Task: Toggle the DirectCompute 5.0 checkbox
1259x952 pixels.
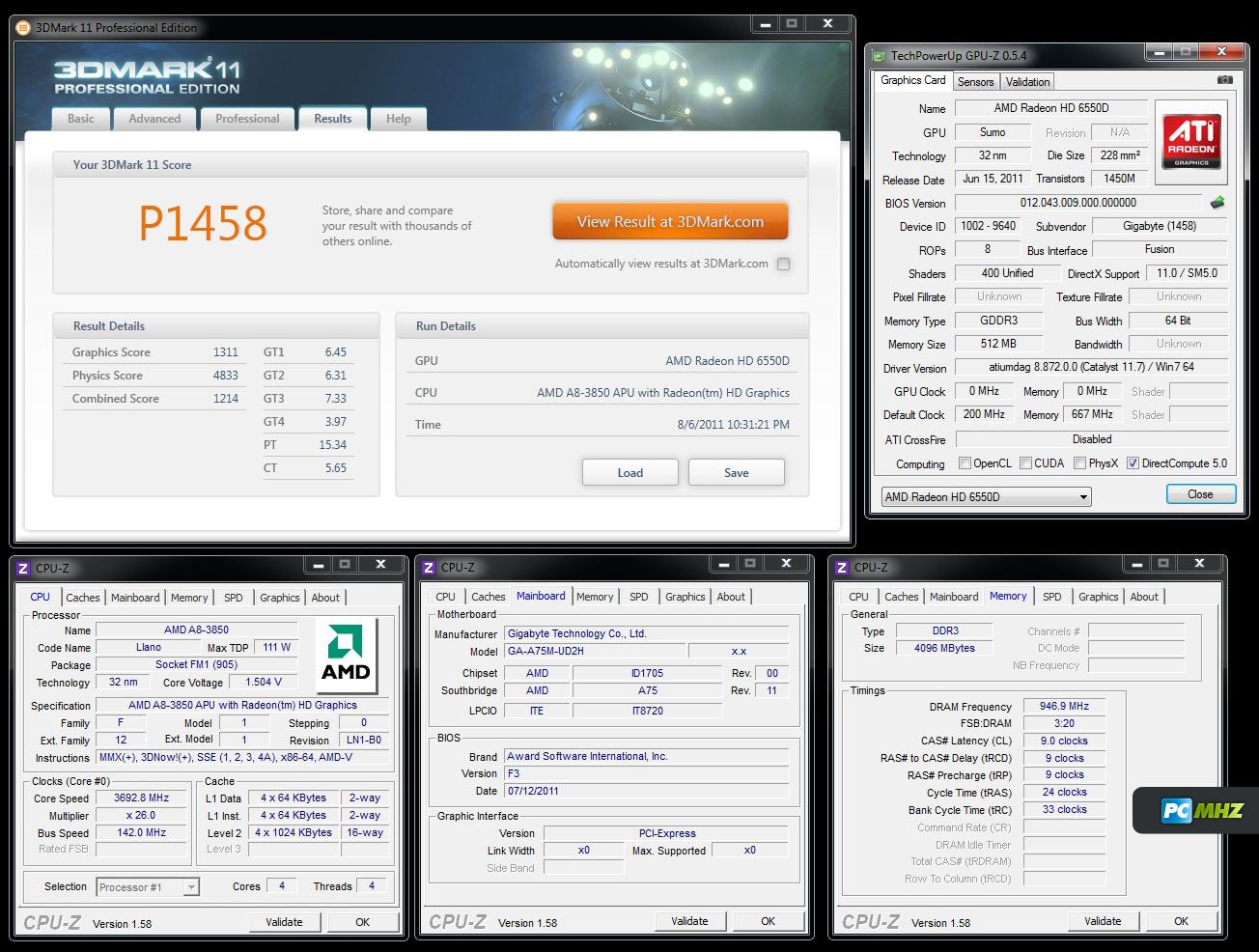Action: 1133,463
